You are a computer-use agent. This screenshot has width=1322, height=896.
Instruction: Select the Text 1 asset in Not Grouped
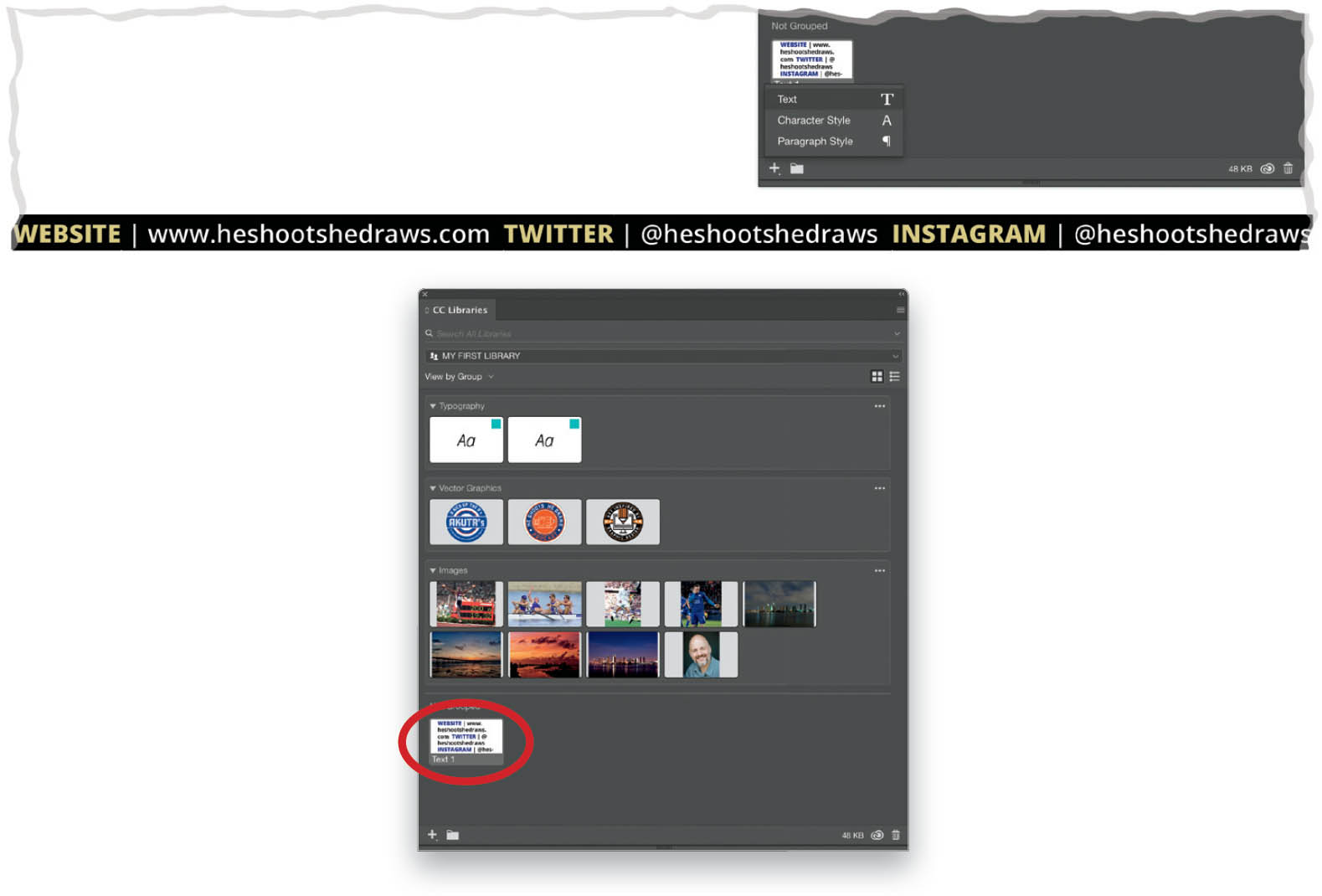[x=466, y=740]
